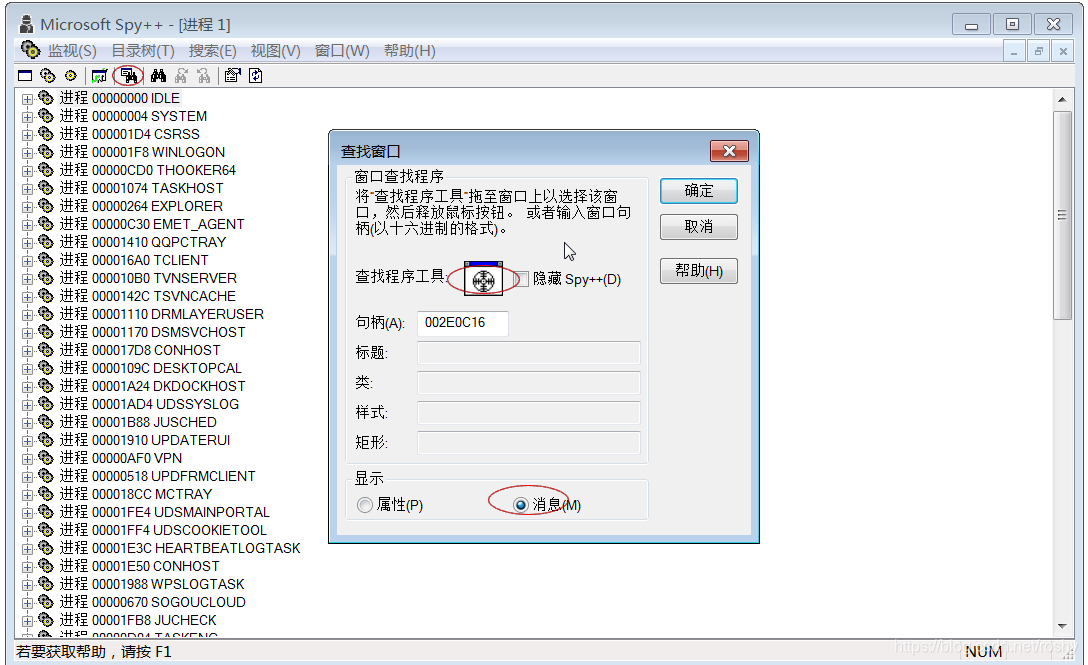Click gear icon of process 000001D4 CSRSS

click(x=46, y=134)
